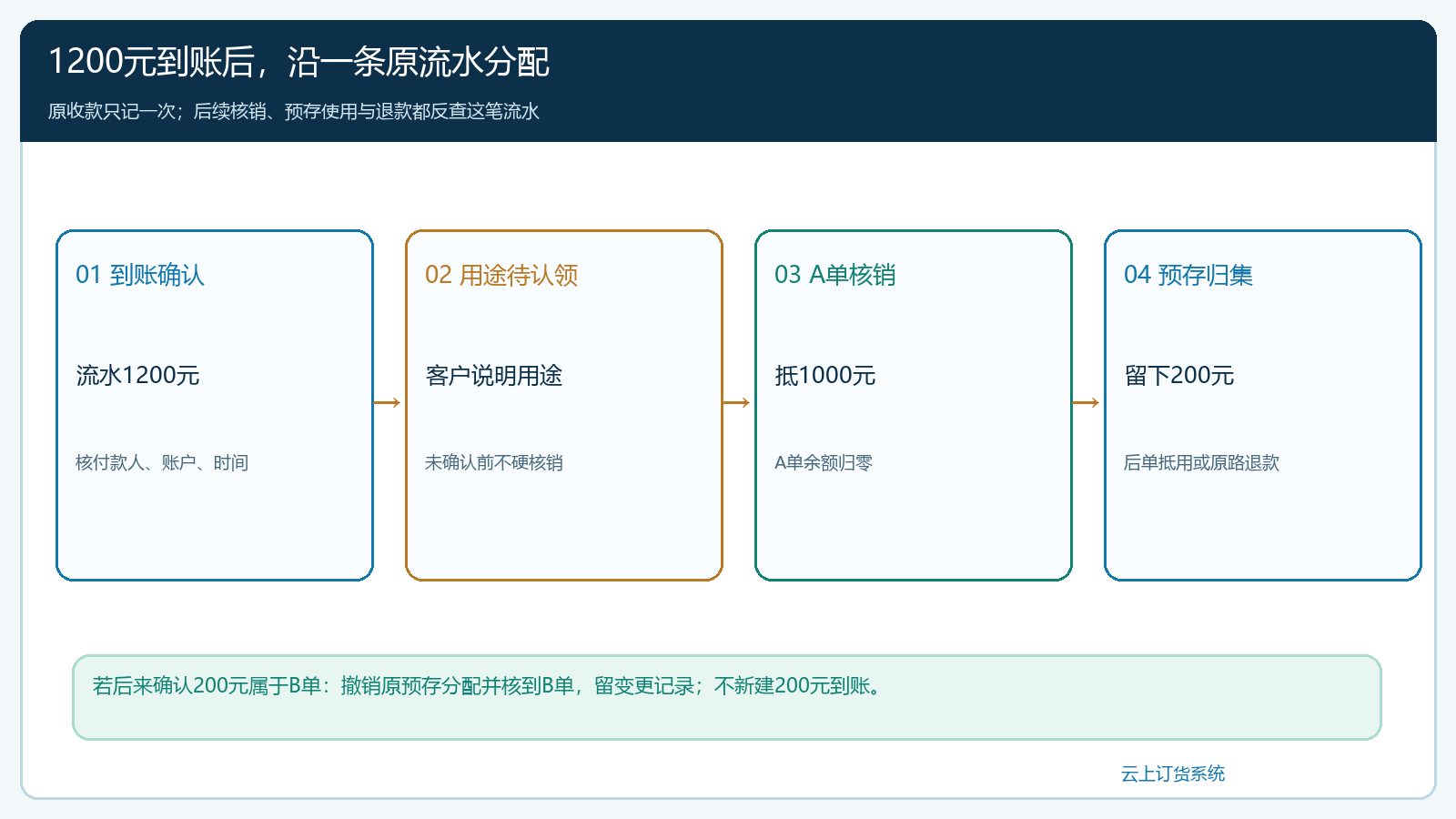This screenshot has width=1456, height=819.
Task: Click the "01 到账确认" card heading
Action: pyautogui.click(x=140, y=275)
